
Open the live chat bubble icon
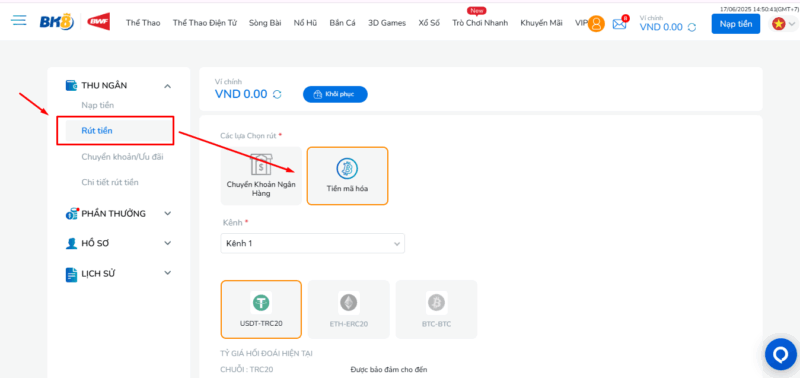click(x=781, y=354)
